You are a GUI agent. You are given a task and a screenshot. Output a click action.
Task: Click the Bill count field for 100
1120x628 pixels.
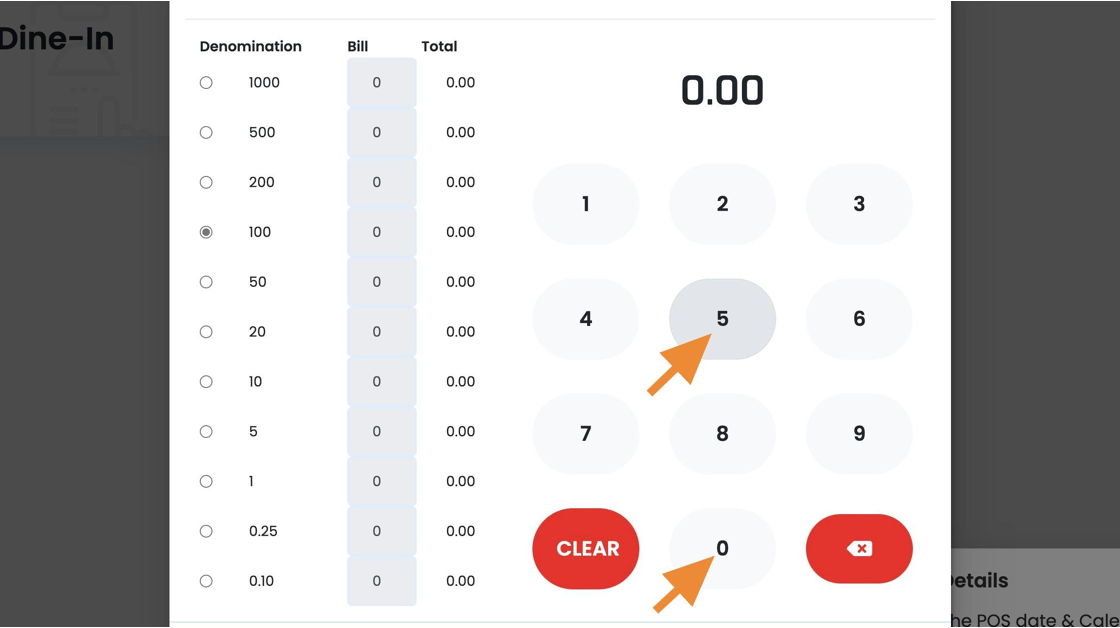[381, 232]
